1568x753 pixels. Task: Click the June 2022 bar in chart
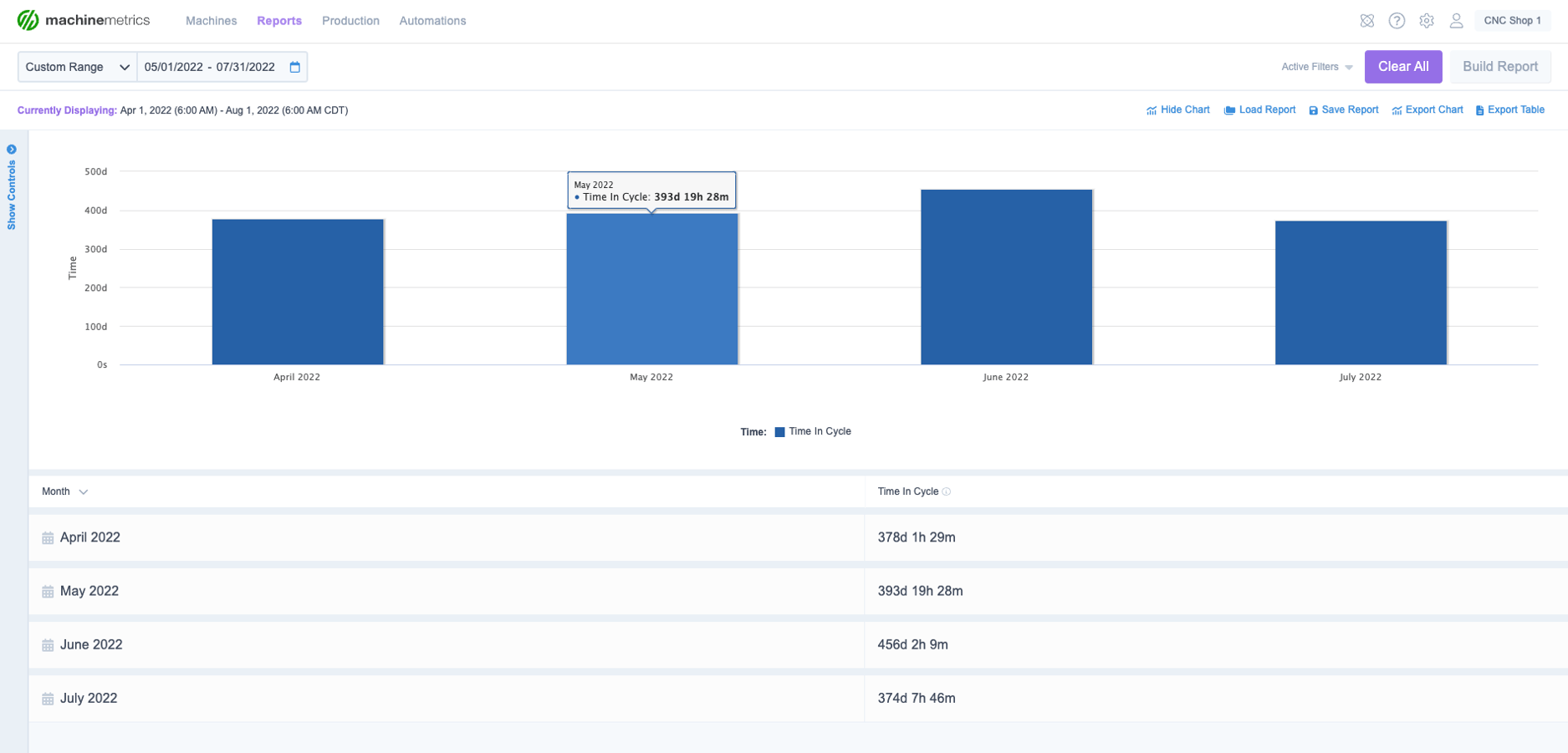click(x=1006, y=277)
